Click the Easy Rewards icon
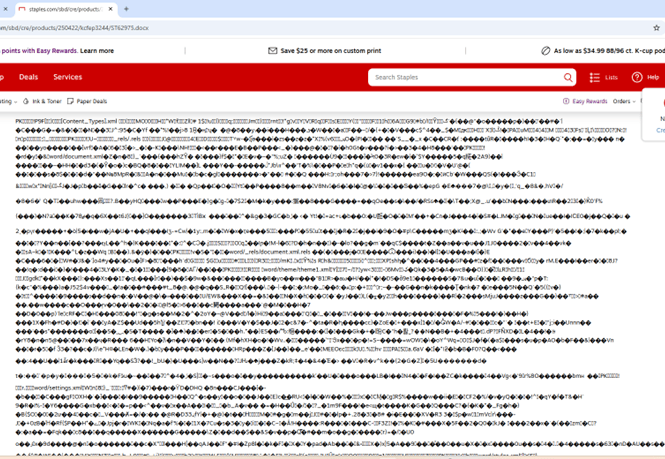 [x=566, y=101]
